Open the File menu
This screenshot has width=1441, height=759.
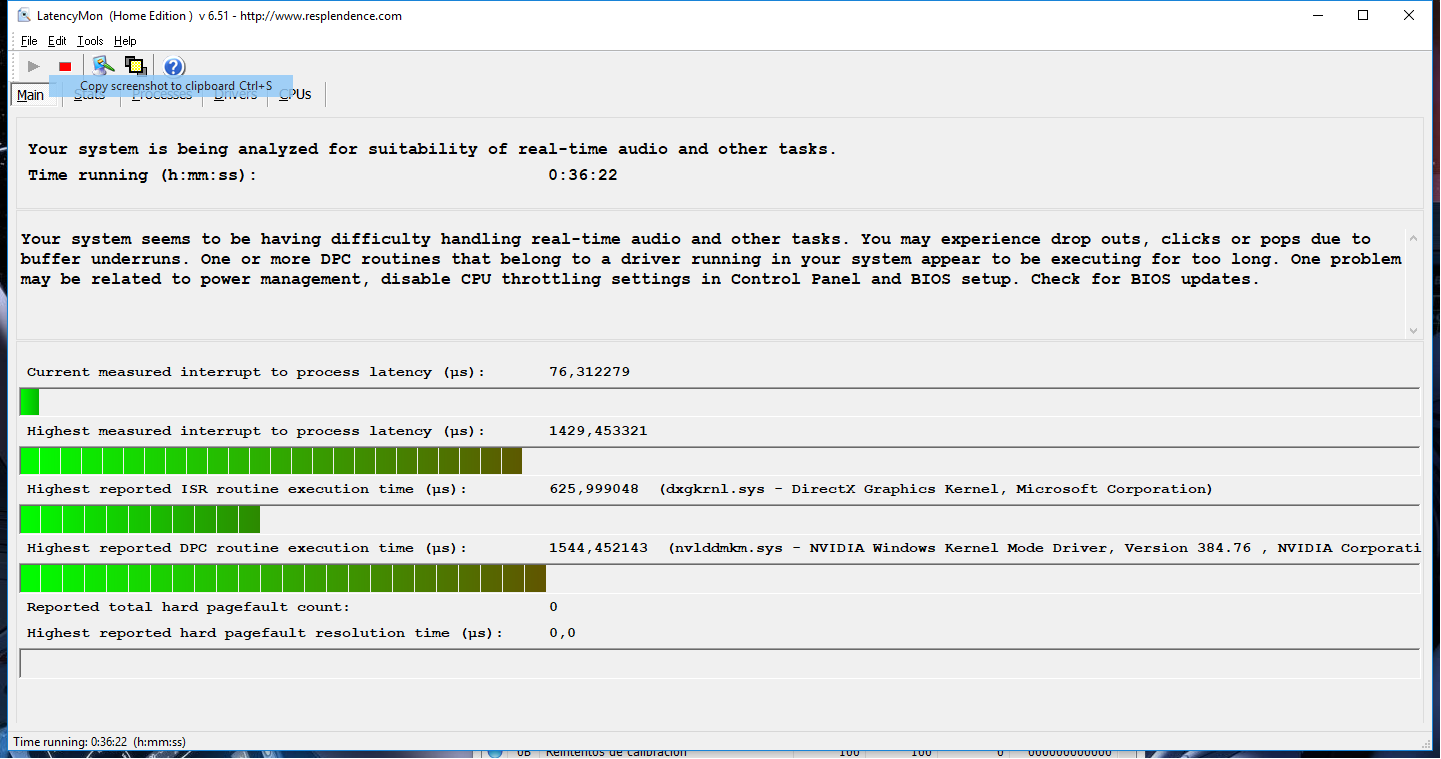29,41
